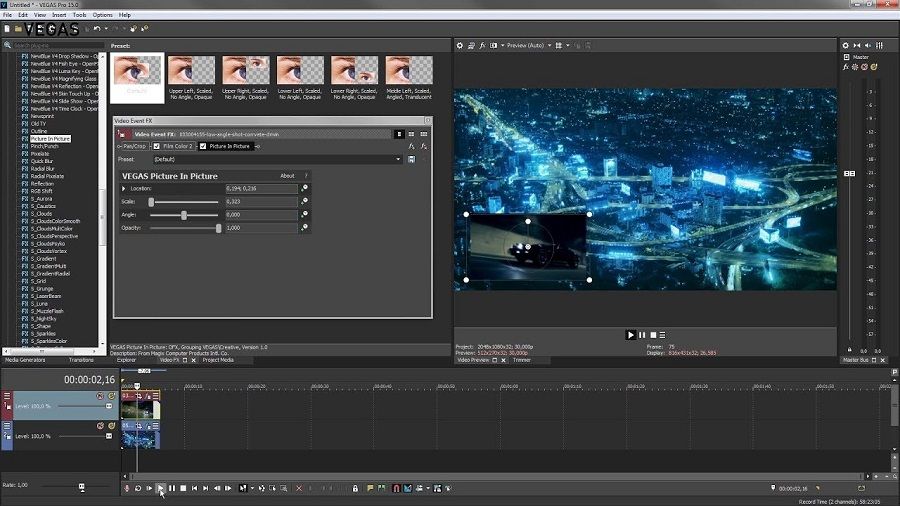Click the Pan/Crop button in FX chain

(133, 146)
